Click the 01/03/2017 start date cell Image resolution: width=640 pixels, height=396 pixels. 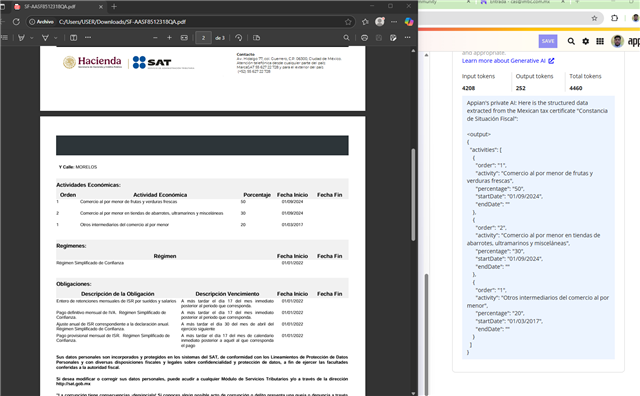(x=292, y=225)
